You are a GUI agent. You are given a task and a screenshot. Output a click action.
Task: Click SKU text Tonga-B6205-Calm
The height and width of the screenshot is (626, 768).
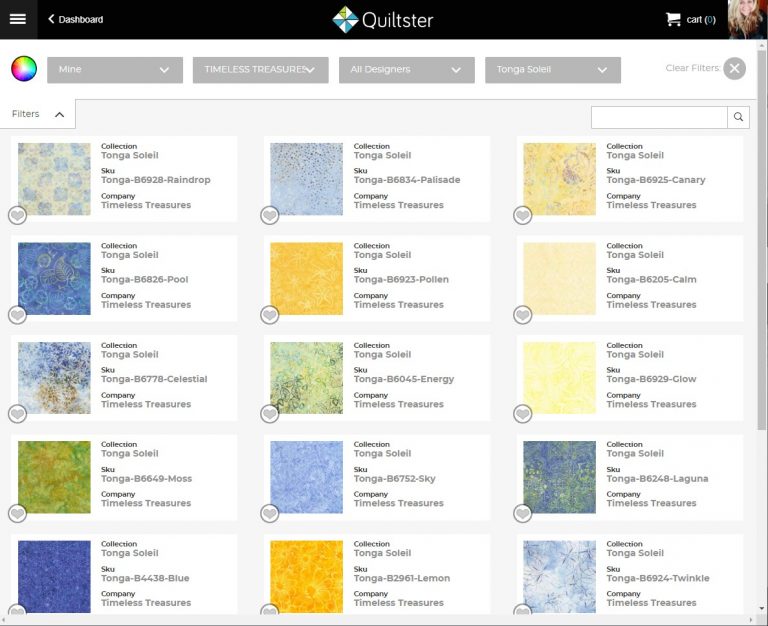point(651,279)
